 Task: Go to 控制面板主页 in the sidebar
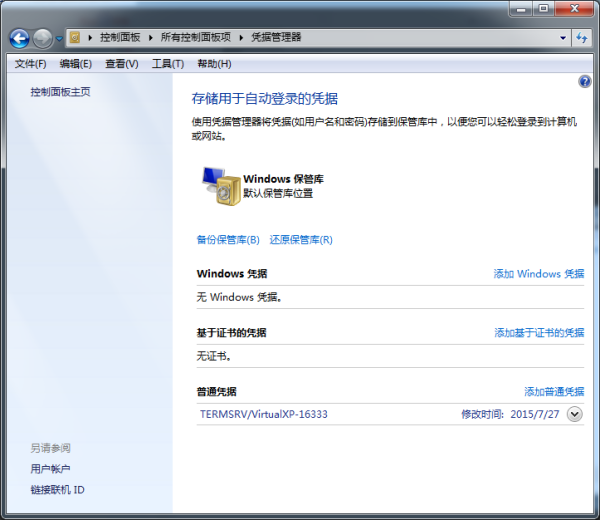[61, 92]
